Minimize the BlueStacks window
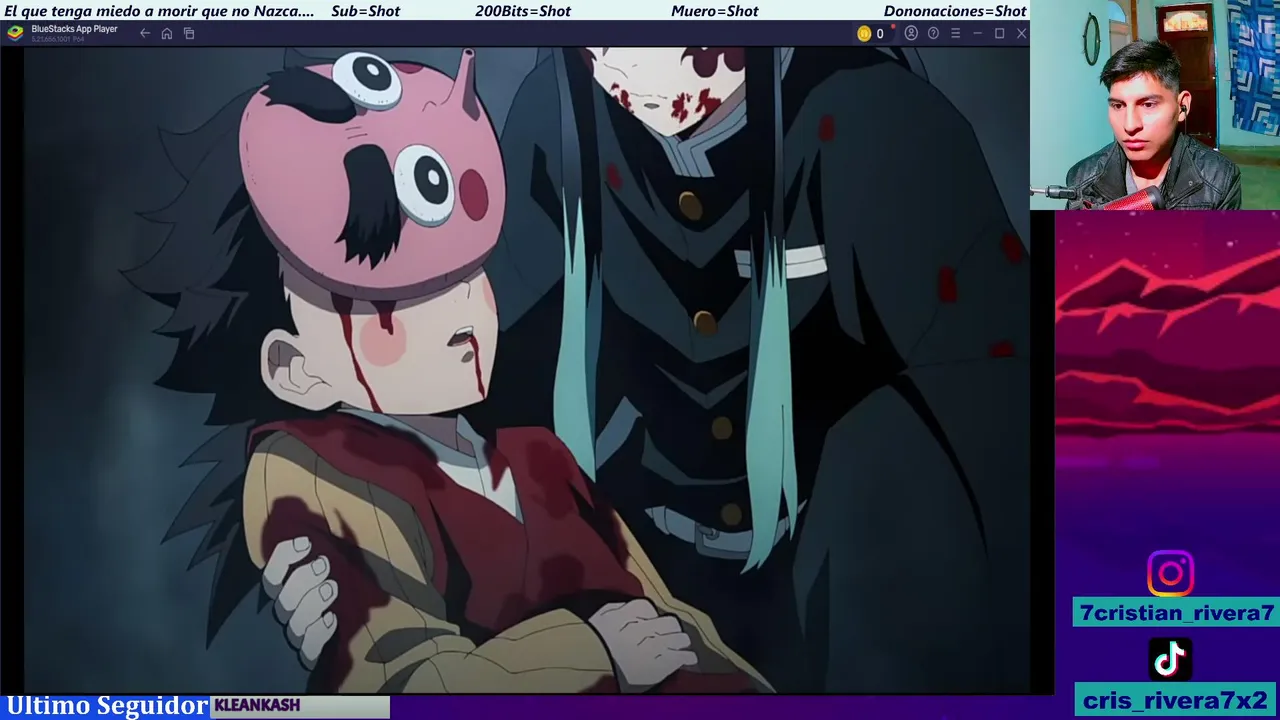This screenshot has height=720, width=1280. pyautogui.click(x=977, y=33)
